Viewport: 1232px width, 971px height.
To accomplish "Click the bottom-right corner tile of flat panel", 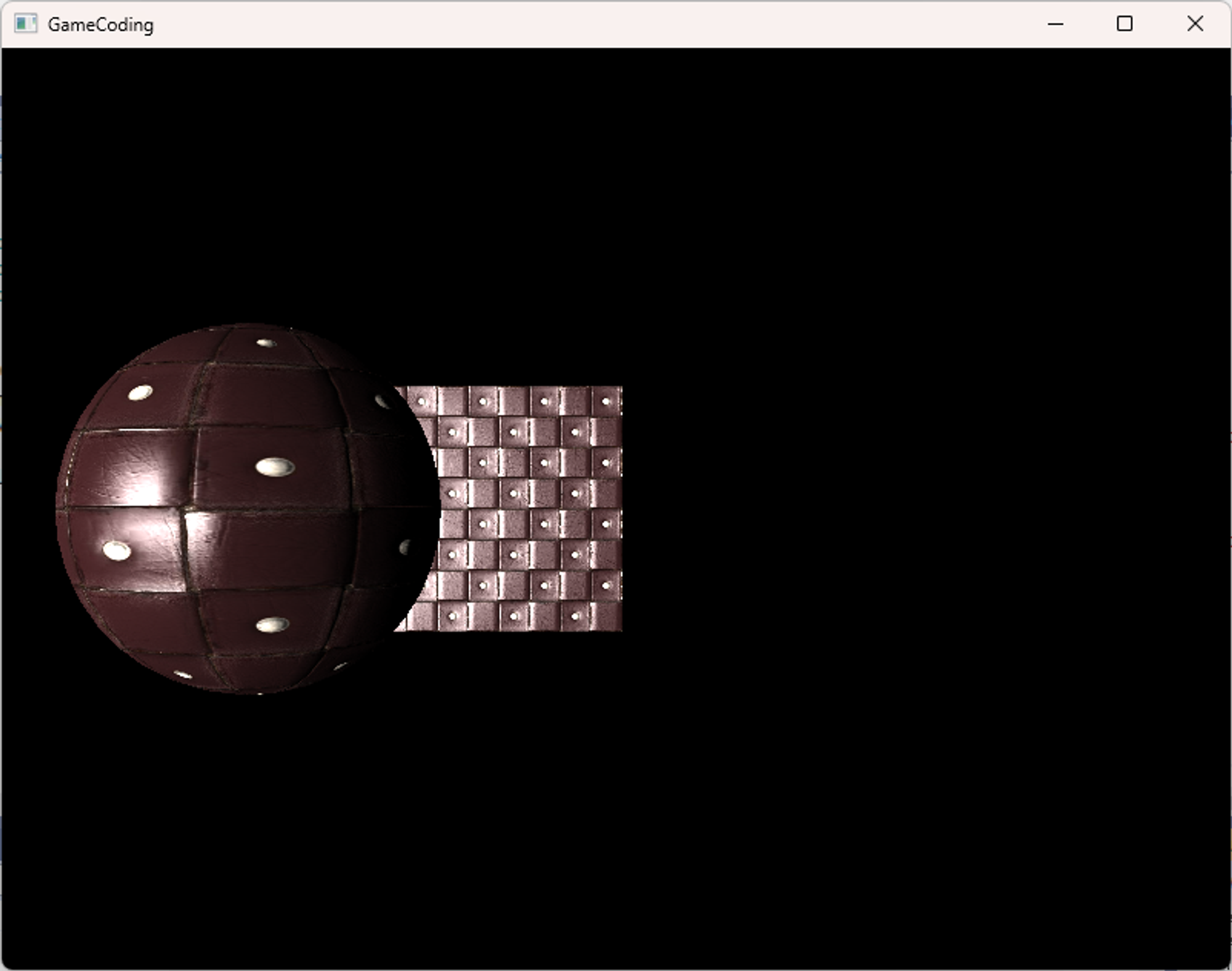I will pos(607,616).
